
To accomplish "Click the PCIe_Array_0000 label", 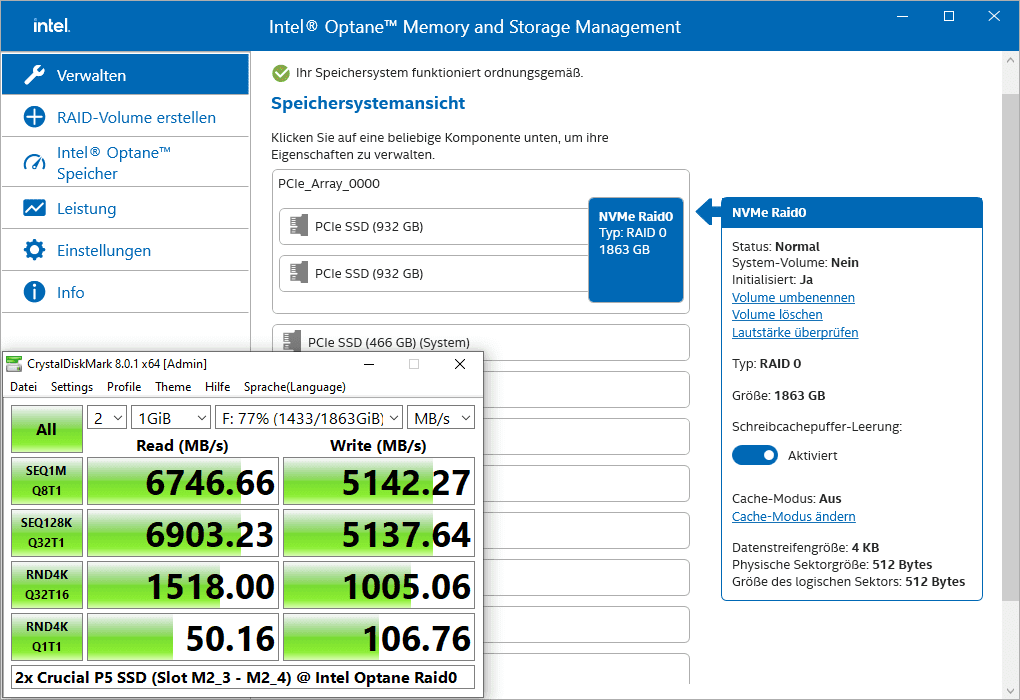I will [x=329, y=183].
